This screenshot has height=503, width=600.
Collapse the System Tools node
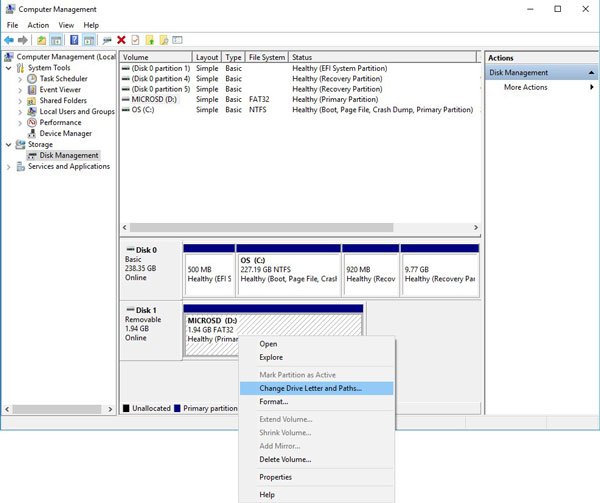click(10, 67)
